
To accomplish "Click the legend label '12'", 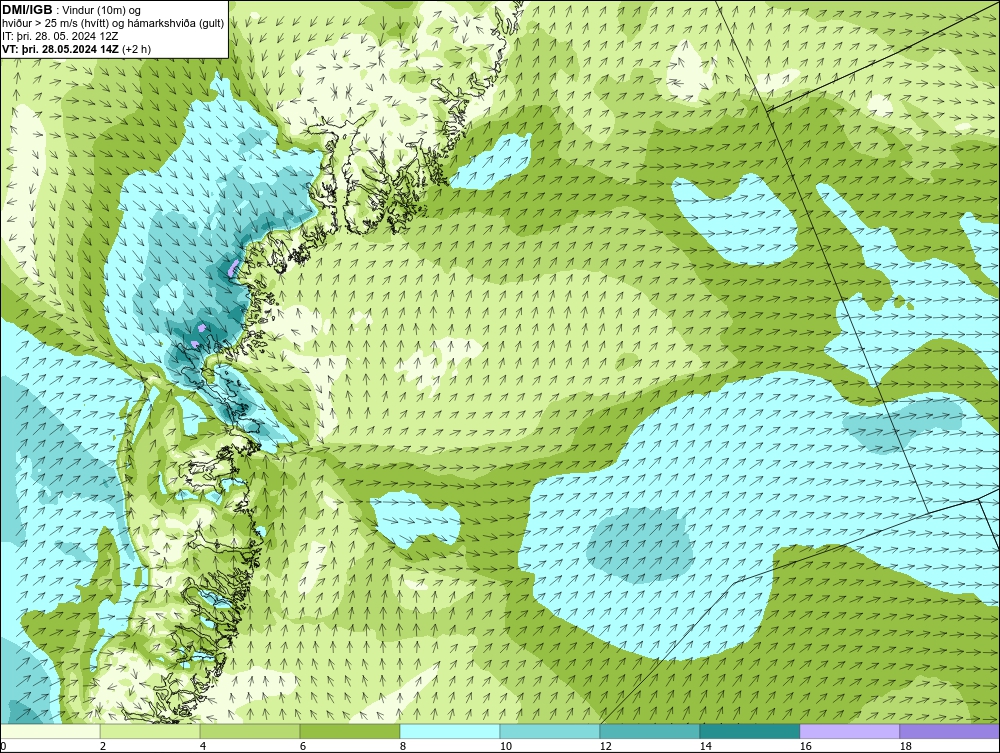I will point(605,746).
